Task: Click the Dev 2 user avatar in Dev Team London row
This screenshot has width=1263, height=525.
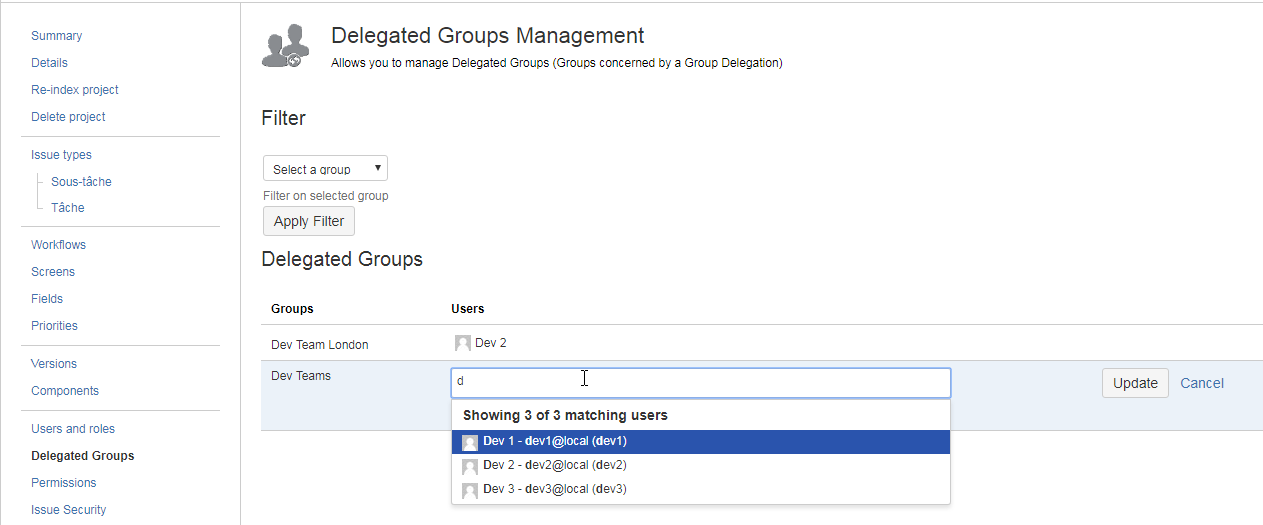Action: point(462,343)
